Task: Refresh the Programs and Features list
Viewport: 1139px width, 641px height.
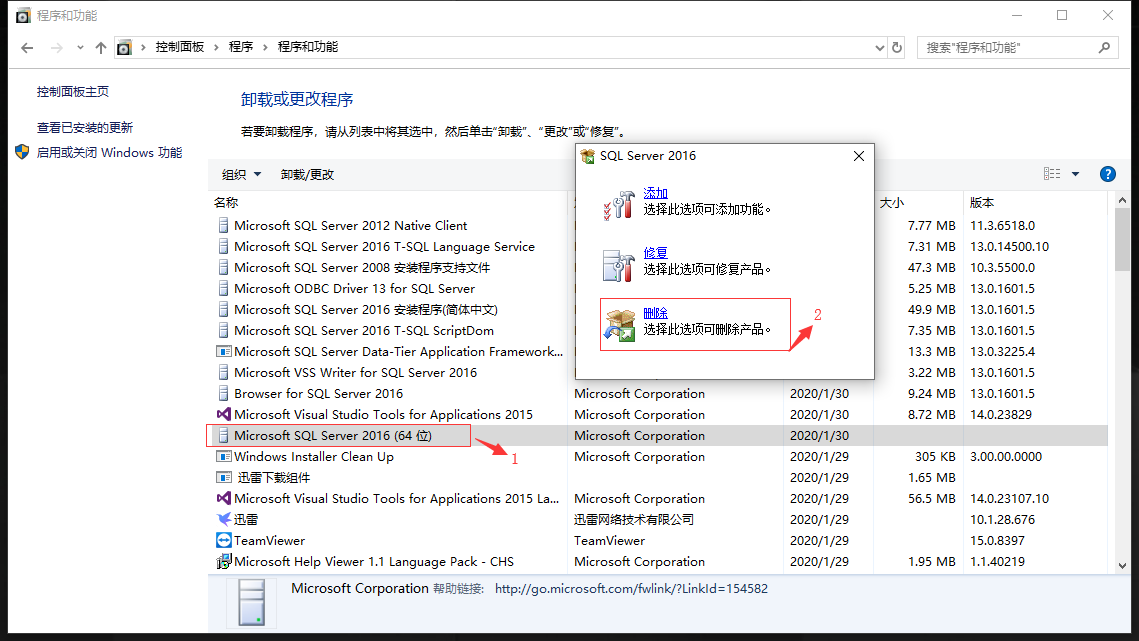Action: tap(897, 47)
